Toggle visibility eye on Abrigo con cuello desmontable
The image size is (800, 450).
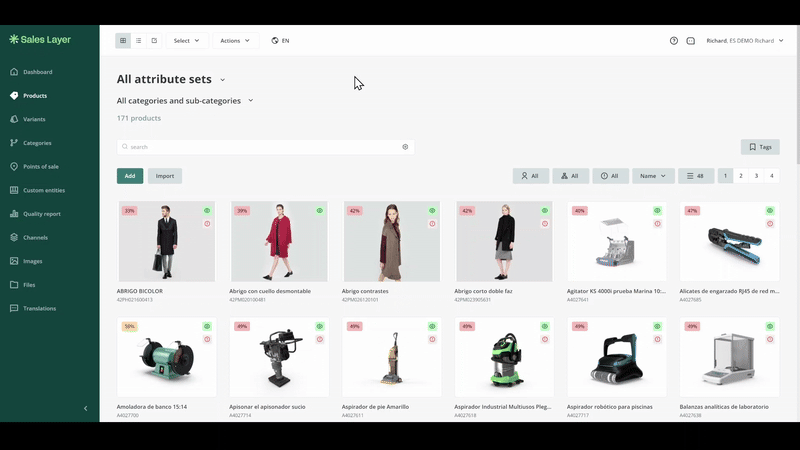click(x=319, y=210)
